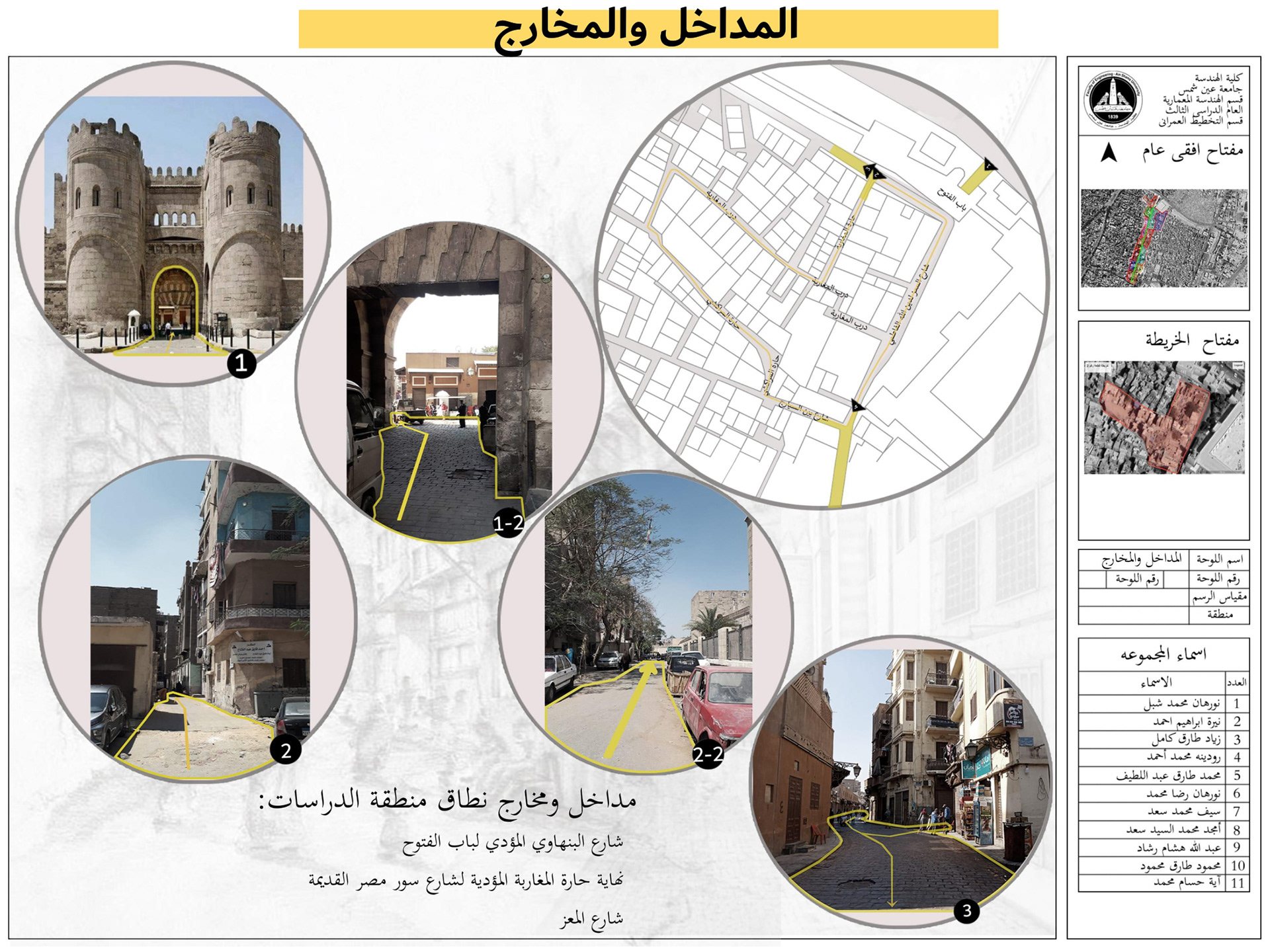Click the black number 3 badge

coord(966,911)
